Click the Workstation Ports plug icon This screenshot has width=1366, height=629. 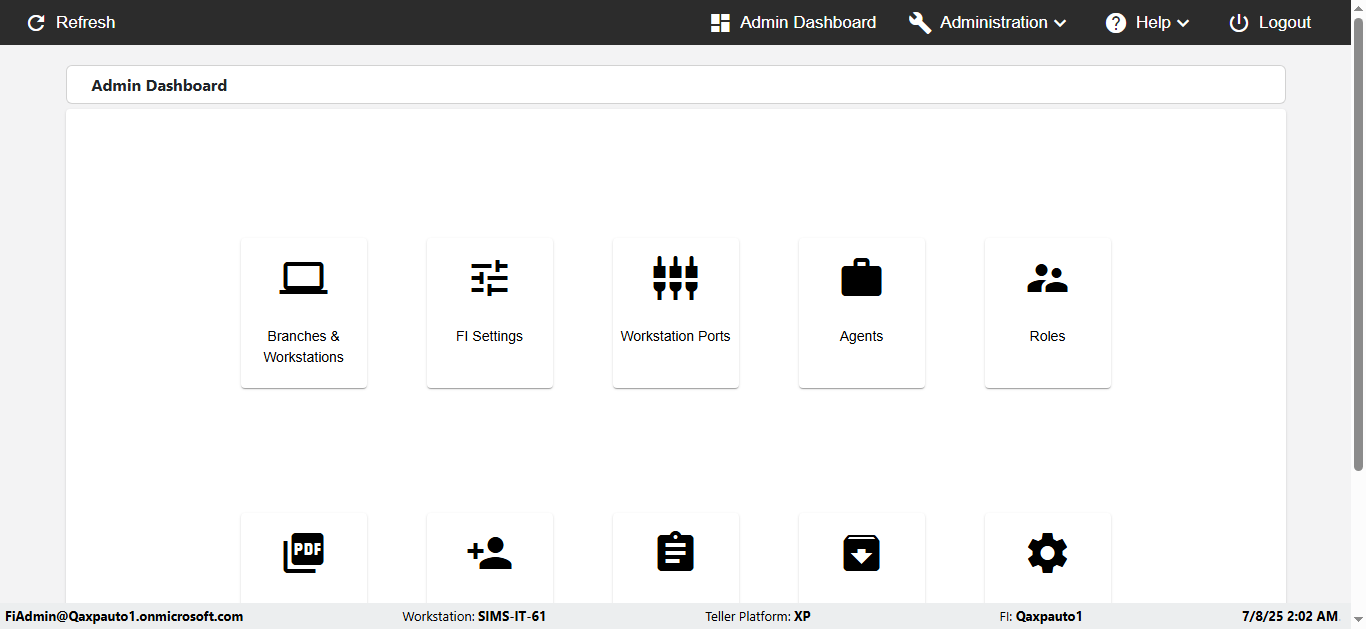click(675, 278)
